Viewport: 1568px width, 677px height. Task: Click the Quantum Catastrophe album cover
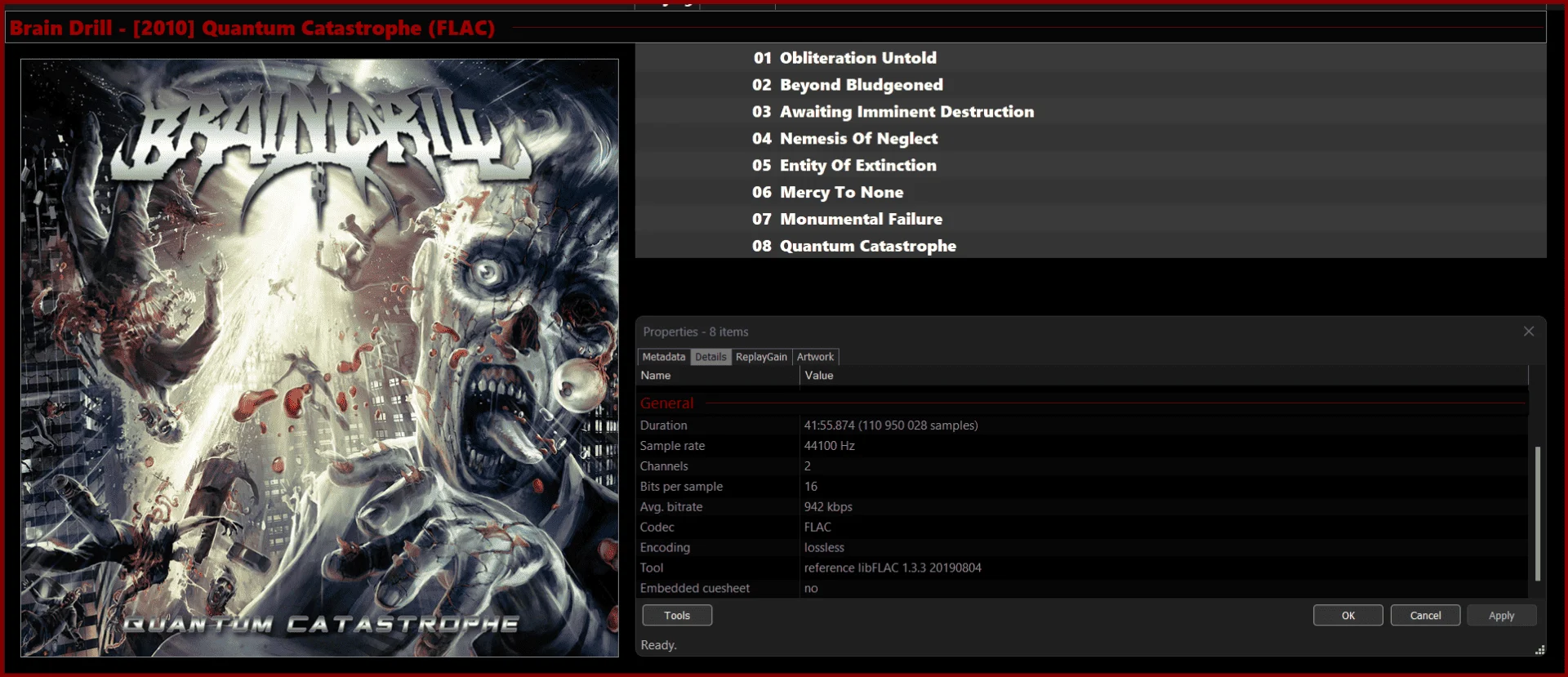[x=319, y=358]
